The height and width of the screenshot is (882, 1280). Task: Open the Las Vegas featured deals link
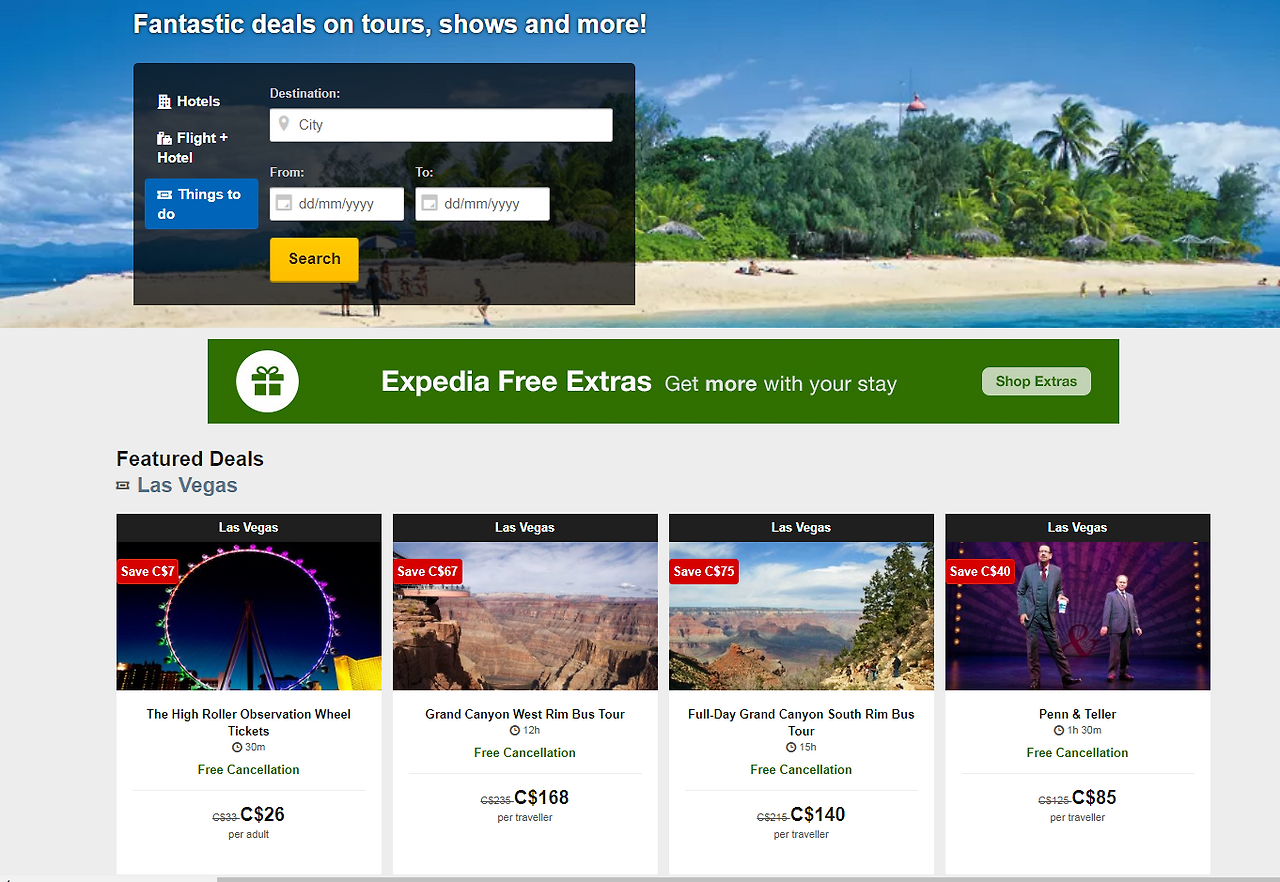(x=187, y=485)
